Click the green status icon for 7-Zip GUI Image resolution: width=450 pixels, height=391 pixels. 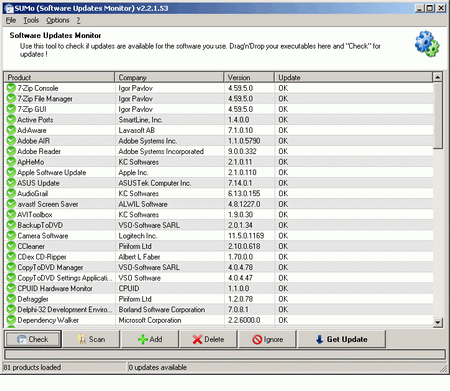click(x=11, y=109)
